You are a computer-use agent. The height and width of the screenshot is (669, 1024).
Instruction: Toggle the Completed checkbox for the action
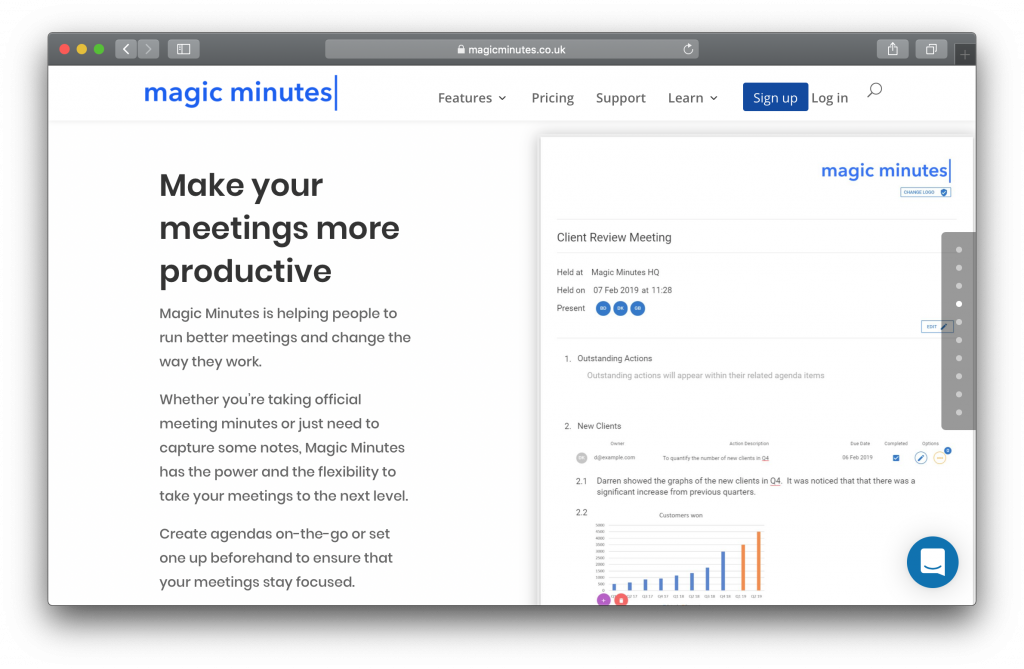tap(896, 458)
